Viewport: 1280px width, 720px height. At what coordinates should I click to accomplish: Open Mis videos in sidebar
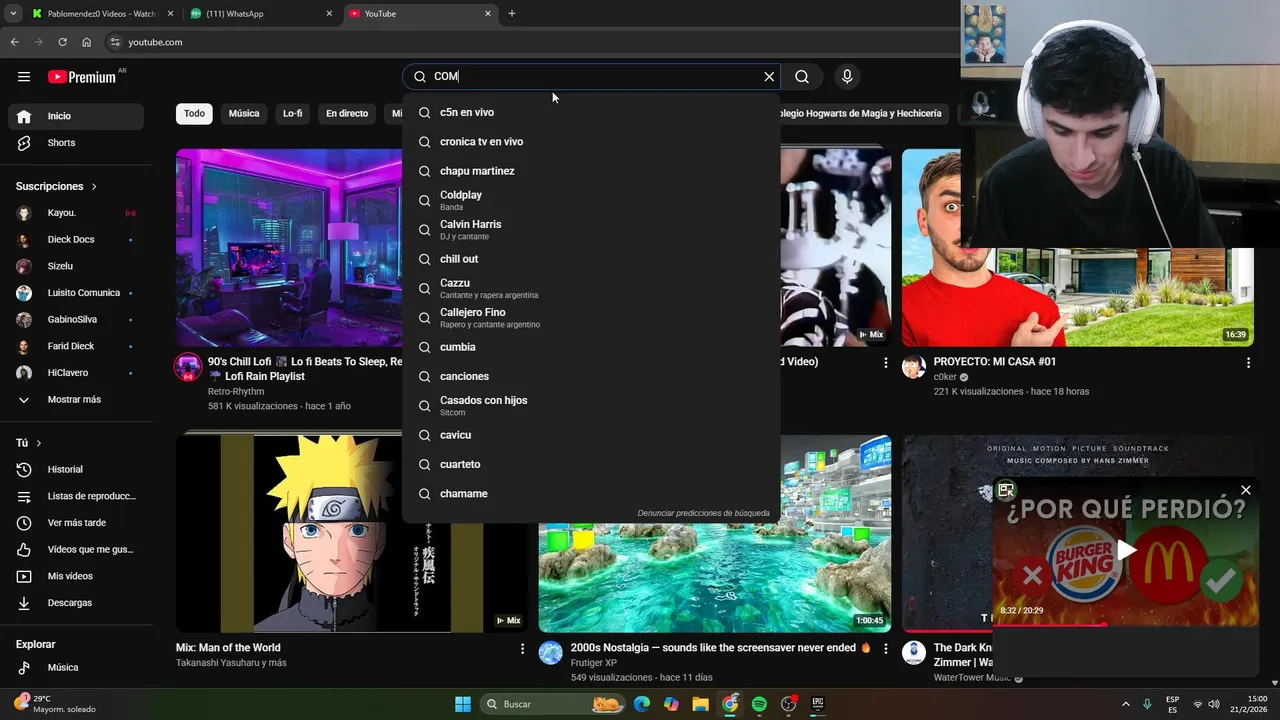coord(76,576)
